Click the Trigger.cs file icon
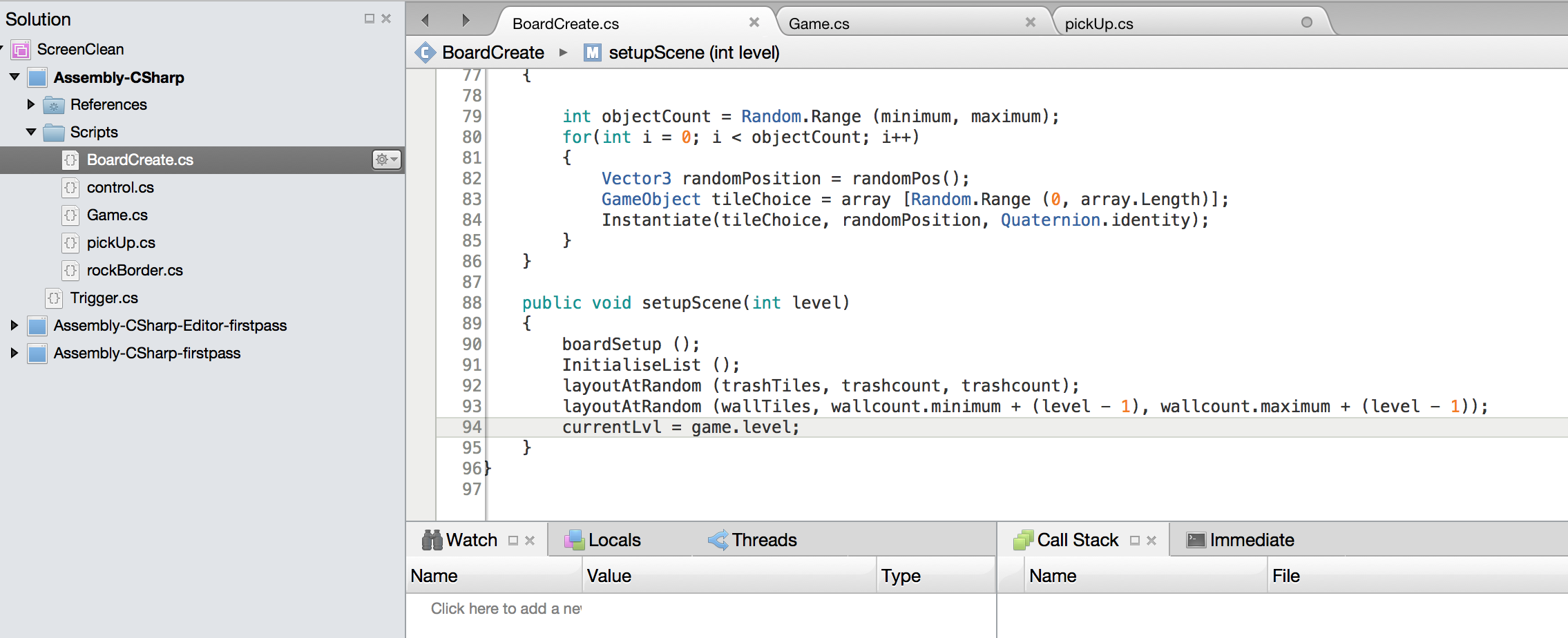 [54, 298]
